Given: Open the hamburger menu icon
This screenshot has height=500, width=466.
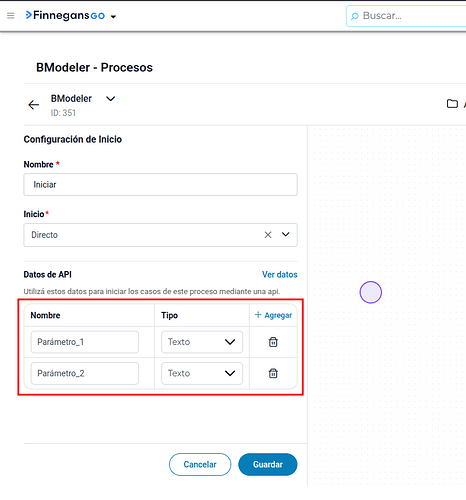Looking at the screenshot, I should pyautogui.click(x=11, y=16).
